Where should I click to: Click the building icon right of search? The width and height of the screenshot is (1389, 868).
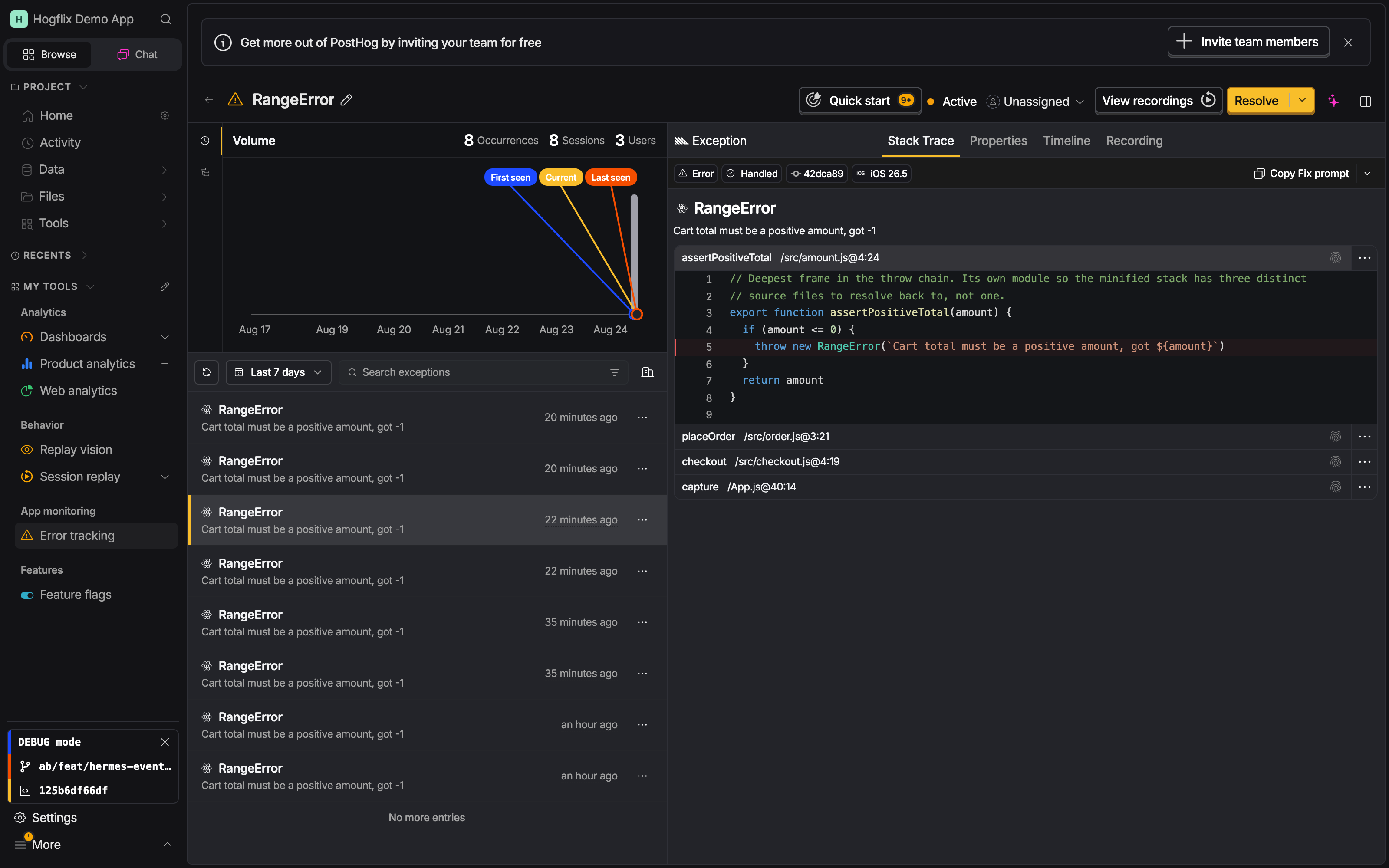click(x=648, y=372)
